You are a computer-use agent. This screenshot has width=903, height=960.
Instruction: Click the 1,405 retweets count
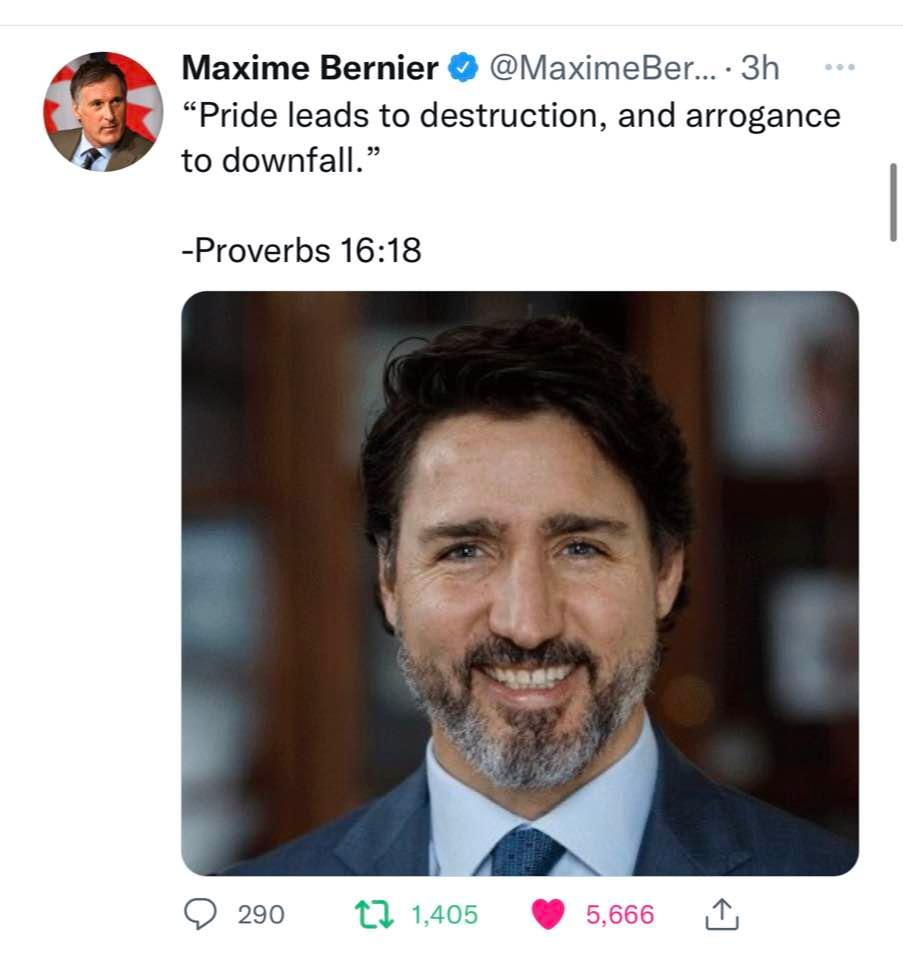(445, 914)
